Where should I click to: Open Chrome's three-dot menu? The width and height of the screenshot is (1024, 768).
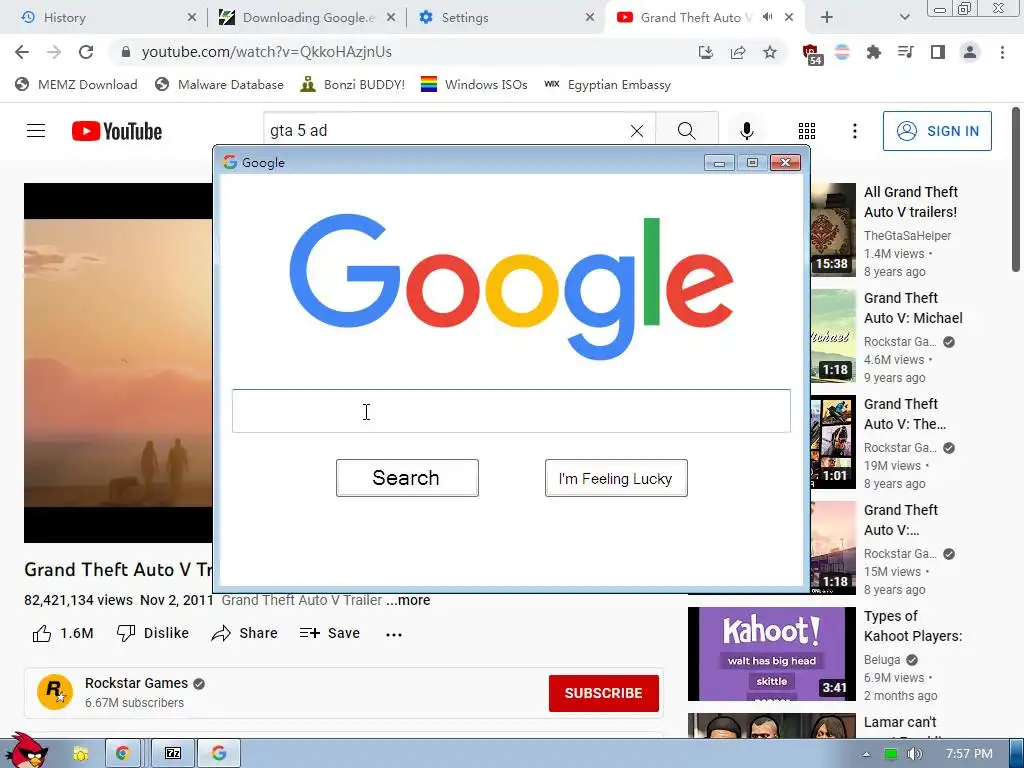[1002, 52]
